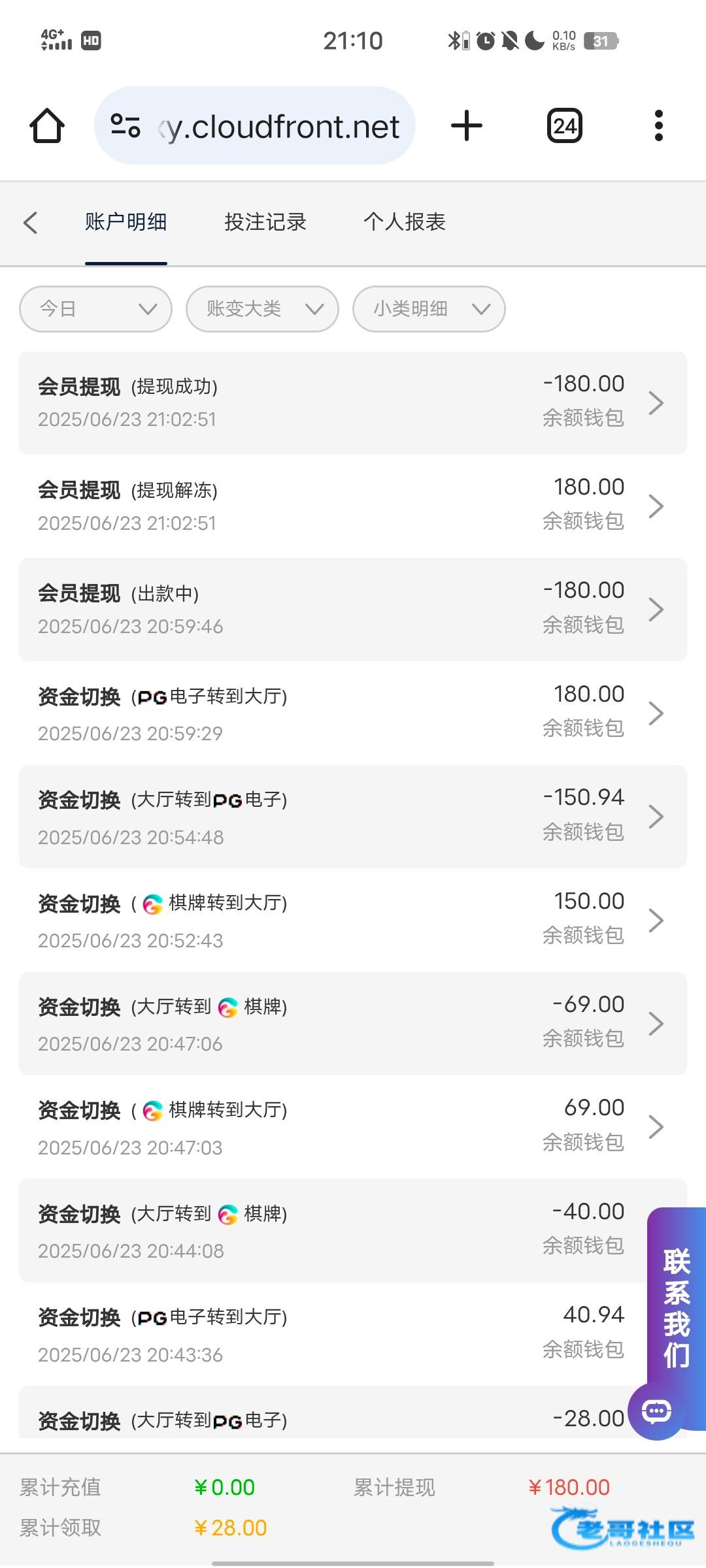
Task: Open the tab switcher showing 24
Action: pos(565,125)
